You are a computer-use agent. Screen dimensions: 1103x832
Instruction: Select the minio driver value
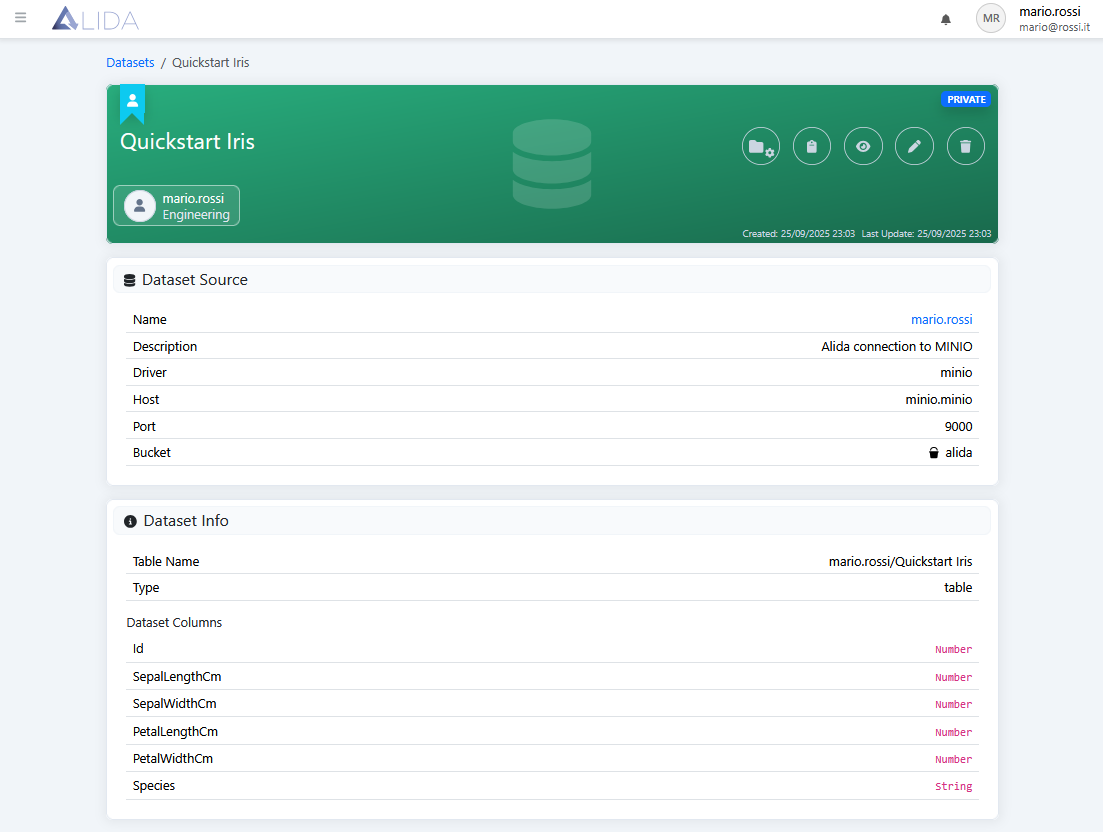[x=956, y=373]
